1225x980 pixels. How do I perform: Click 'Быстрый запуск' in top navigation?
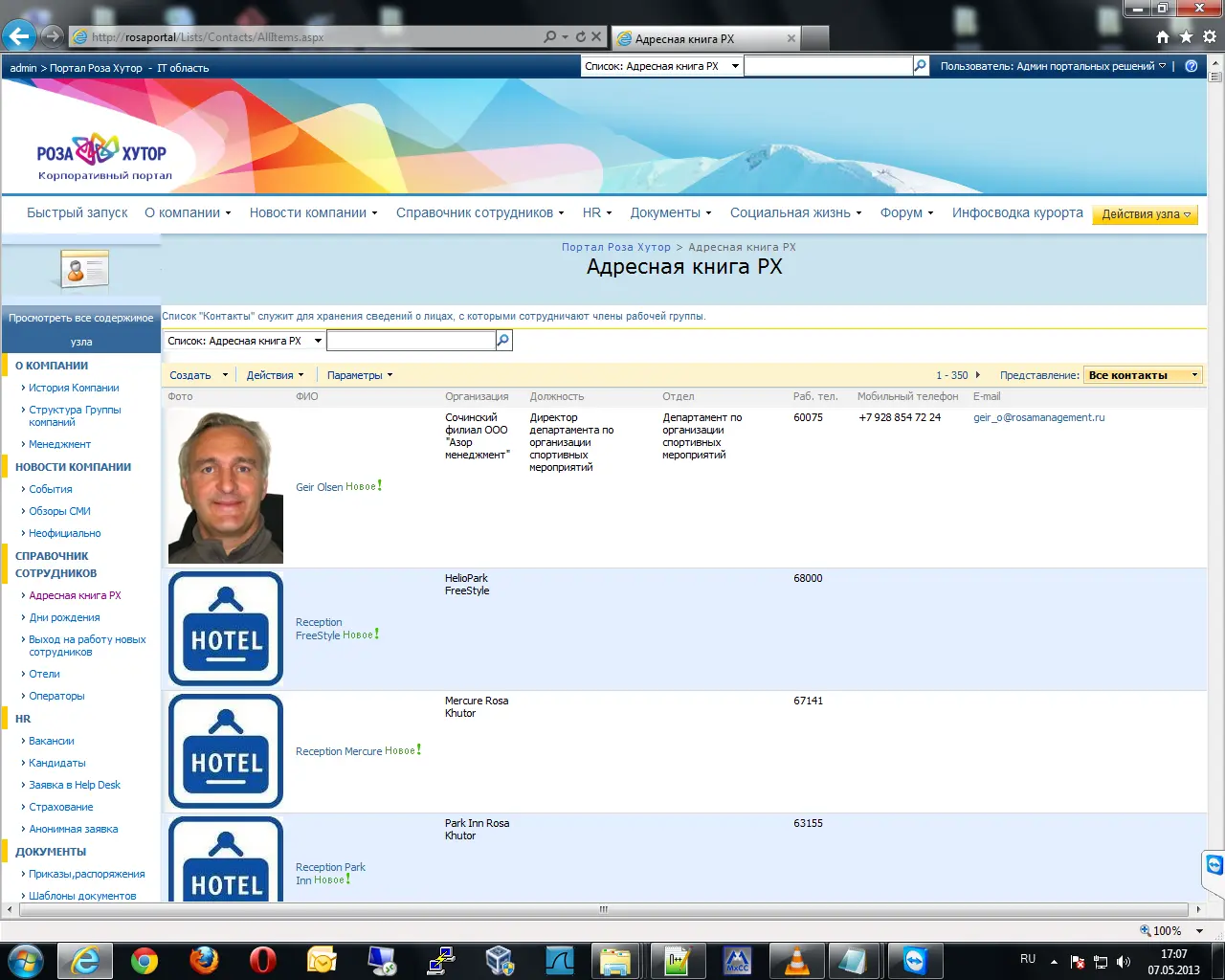point(78,212)
